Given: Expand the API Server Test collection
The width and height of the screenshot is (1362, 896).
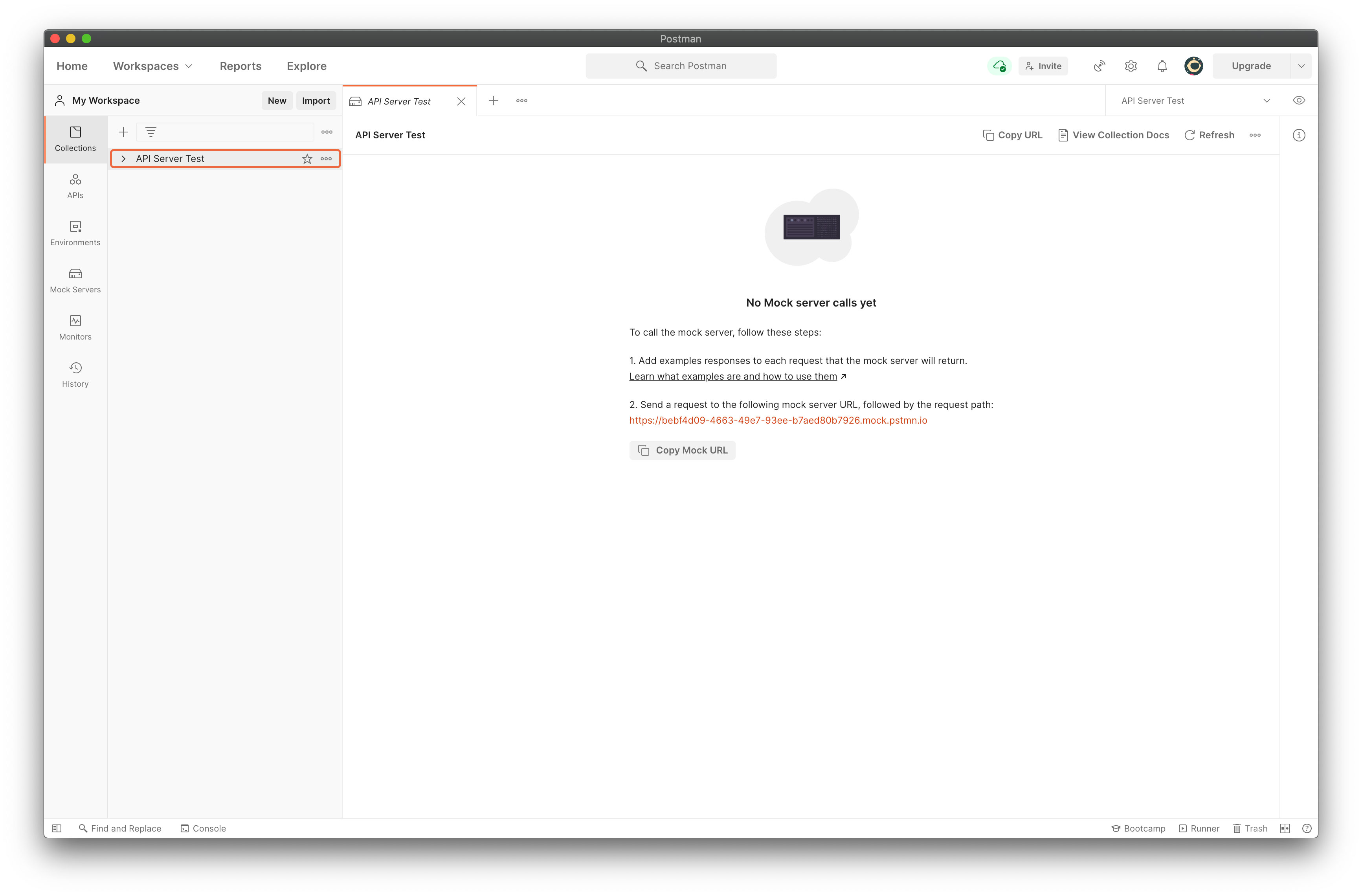Looking at the screenshot, I should coord(123,158).
